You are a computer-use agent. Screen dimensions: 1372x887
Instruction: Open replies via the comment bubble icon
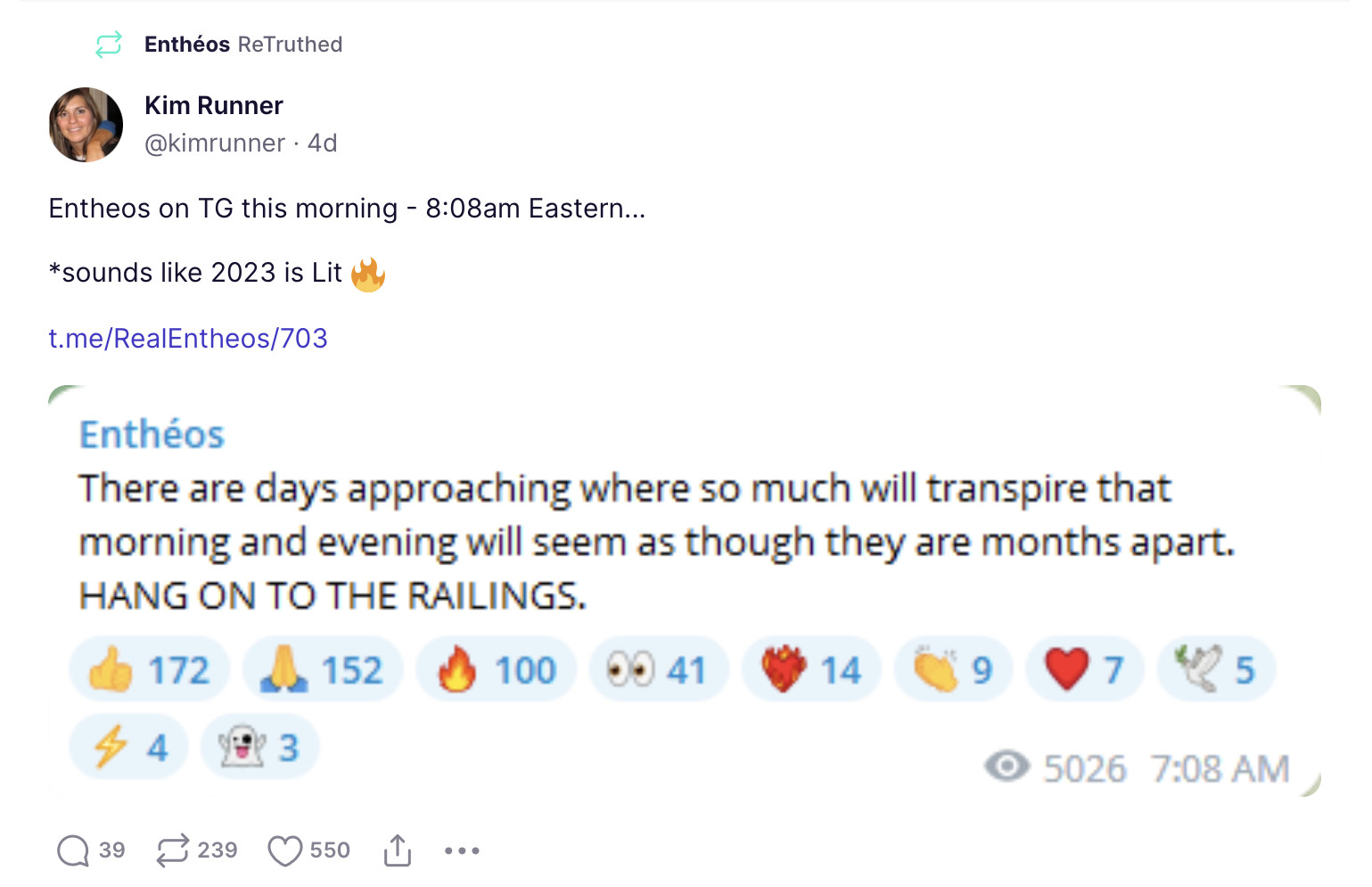pos(73,851)
